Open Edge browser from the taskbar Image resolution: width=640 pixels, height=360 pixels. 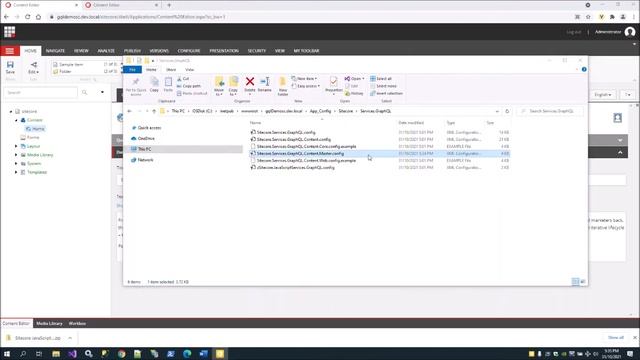pyautogui.click(x=187, y=353)
